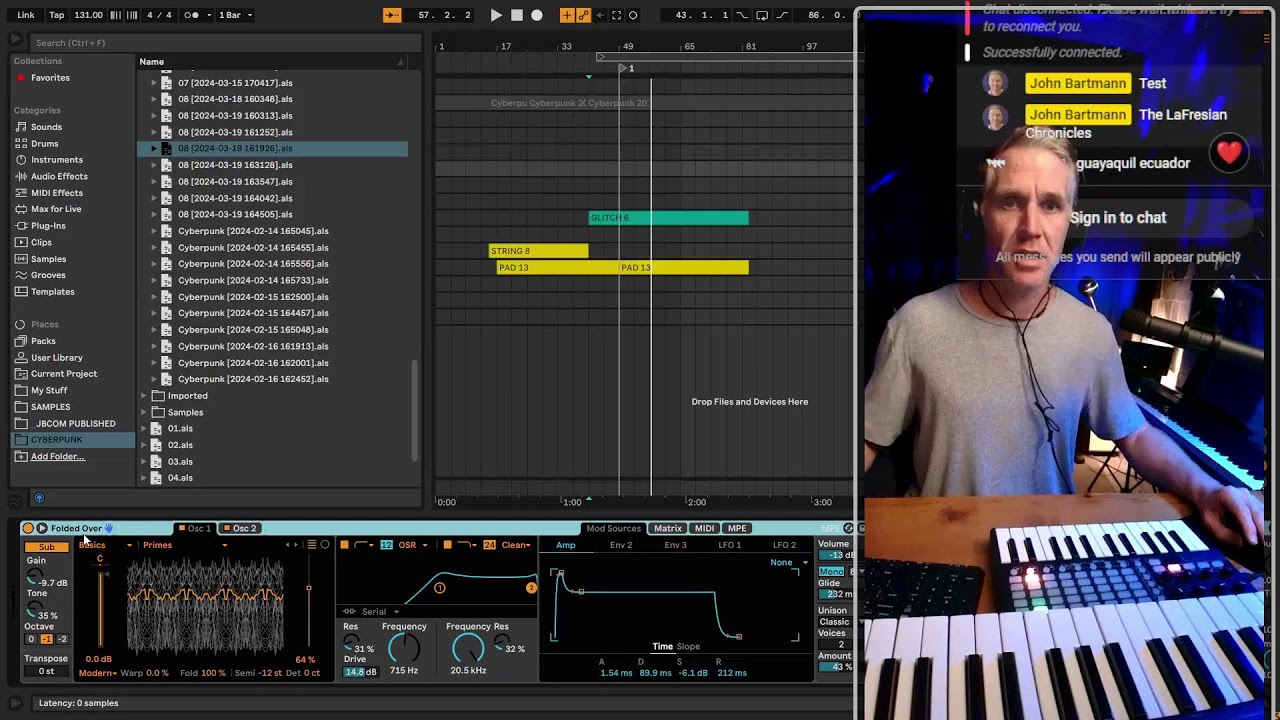
Task: Click the Link button
Action: point(26,15)
